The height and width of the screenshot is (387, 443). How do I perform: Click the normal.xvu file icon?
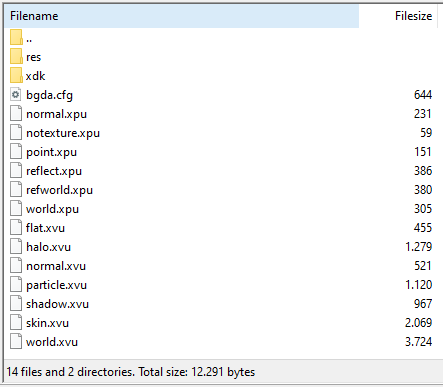16,265
